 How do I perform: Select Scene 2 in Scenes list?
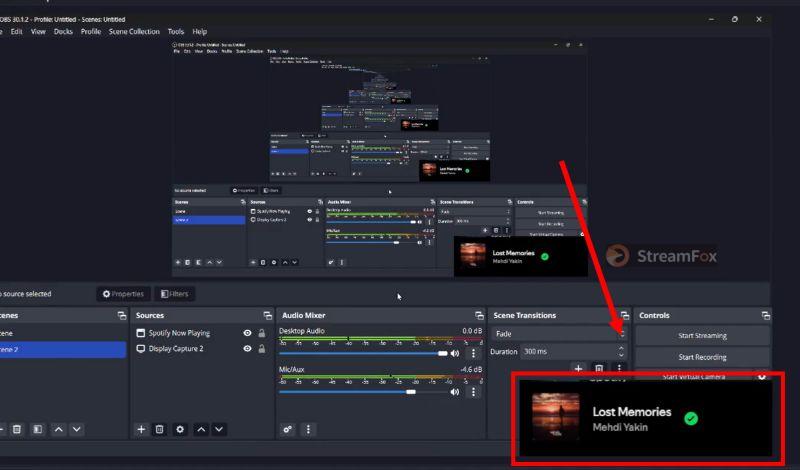[x=62, y=349]
